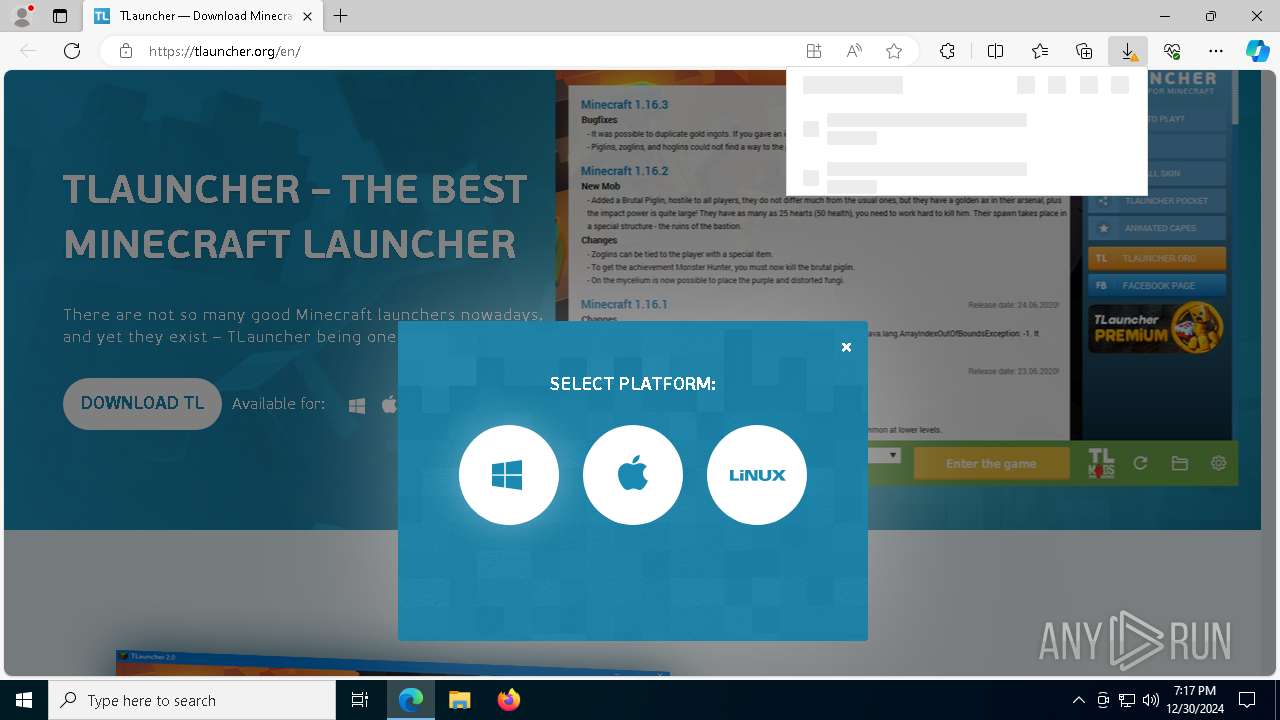The width and height of the screenshot is (1280, 720).
Task: Open the clock and calendar flyout
Action: tap(1195, 700)
